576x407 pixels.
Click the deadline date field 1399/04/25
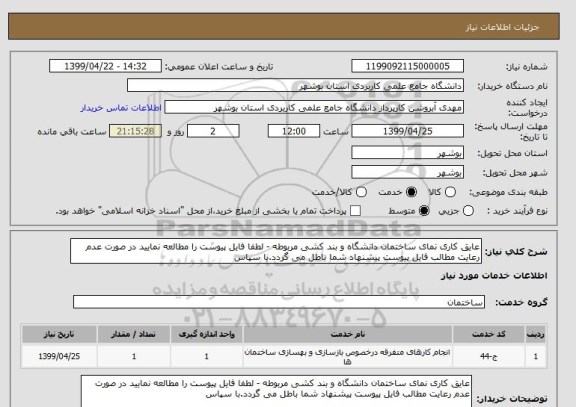(x=407, y=131)
